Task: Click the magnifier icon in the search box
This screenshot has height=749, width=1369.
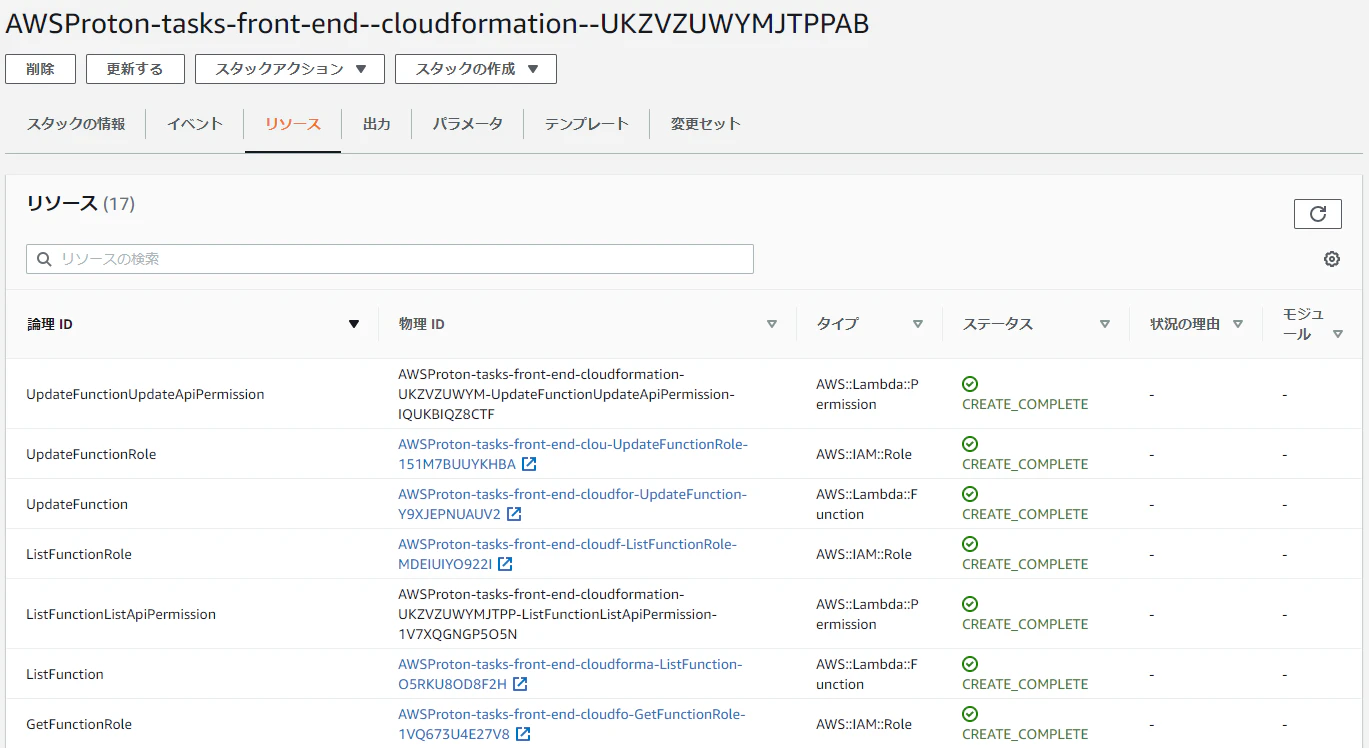Action: (x=44, y=258)
